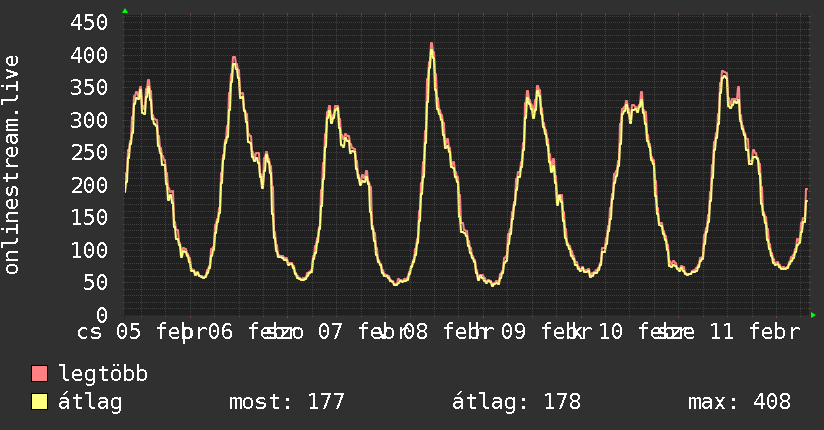
Task: Click the 'most: 177' current value
Action: 287,402
